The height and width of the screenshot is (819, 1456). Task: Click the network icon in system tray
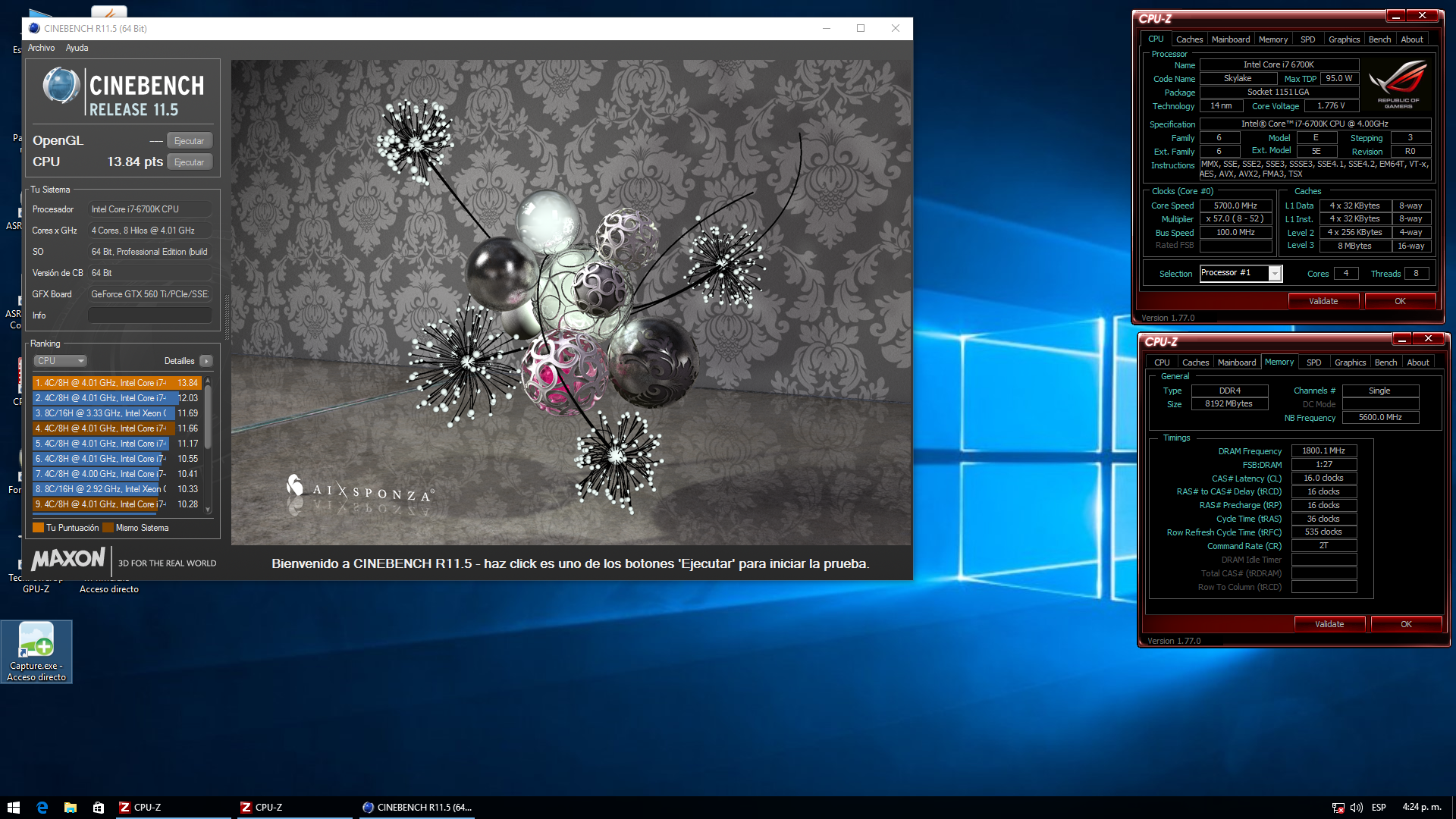(x=1338, y=808)
